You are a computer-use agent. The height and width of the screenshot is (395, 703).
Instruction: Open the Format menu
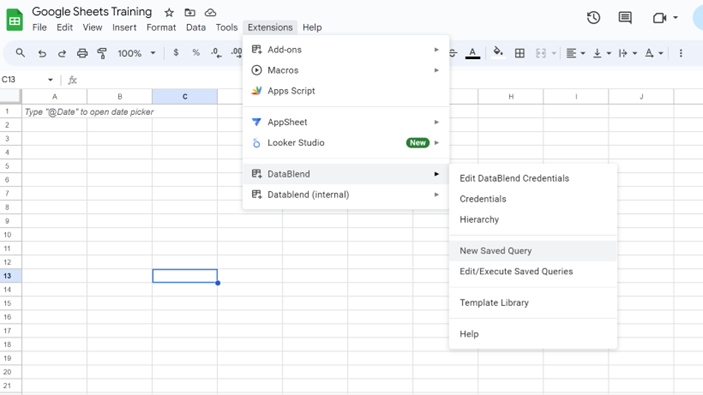[x=161, y=28]
